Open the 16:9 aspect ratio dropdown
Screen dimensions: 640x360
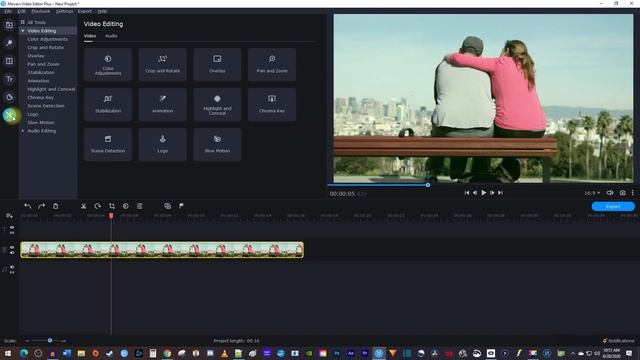point(592,193)
